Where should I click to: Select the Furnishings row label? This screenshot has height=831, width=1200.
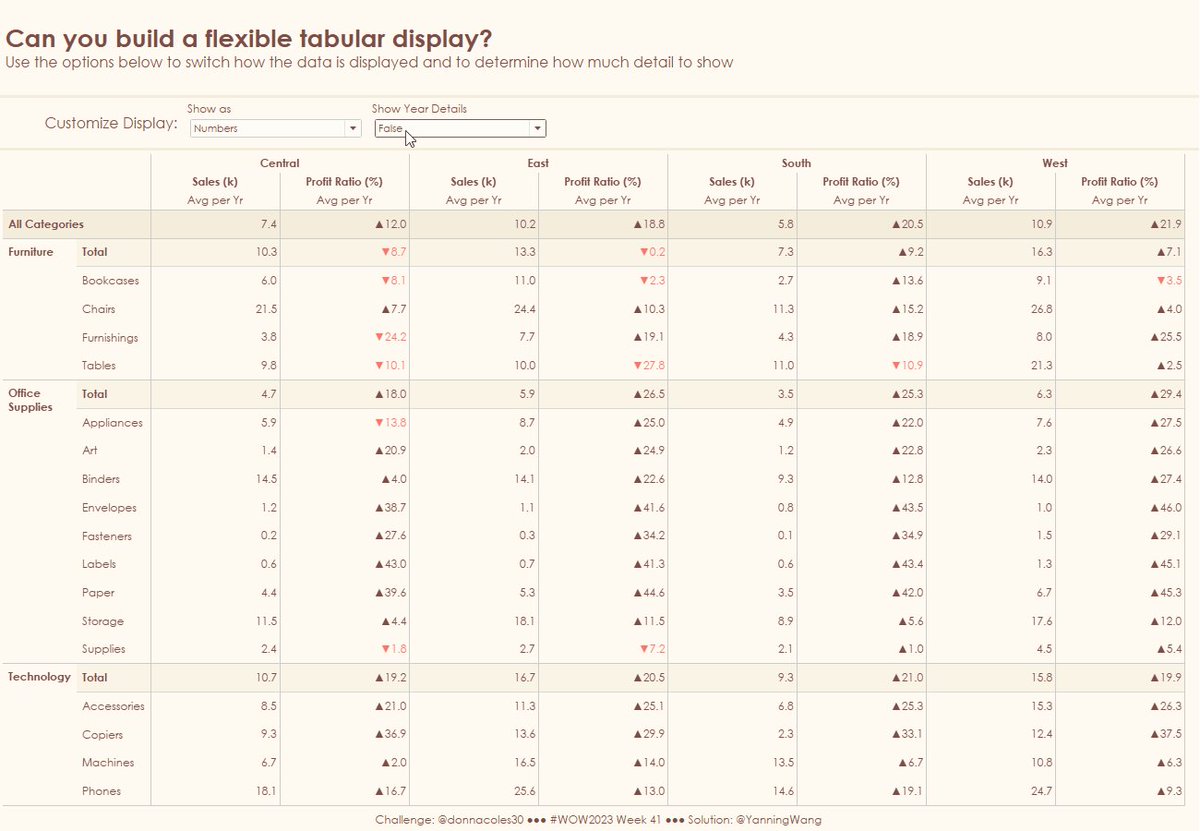coord(110,338)
